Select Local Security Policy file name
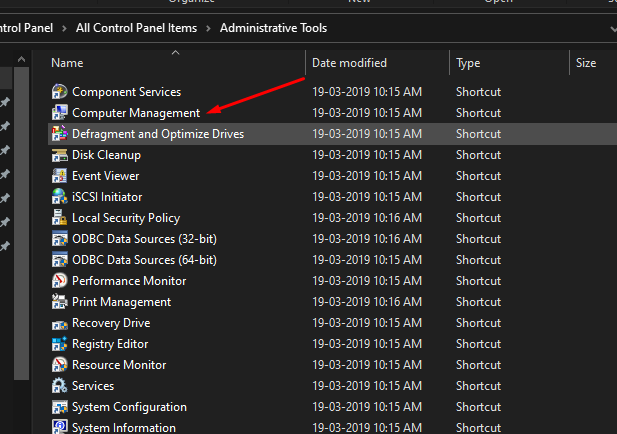Screen dimensions: 617x434 (x=126, y=218)
